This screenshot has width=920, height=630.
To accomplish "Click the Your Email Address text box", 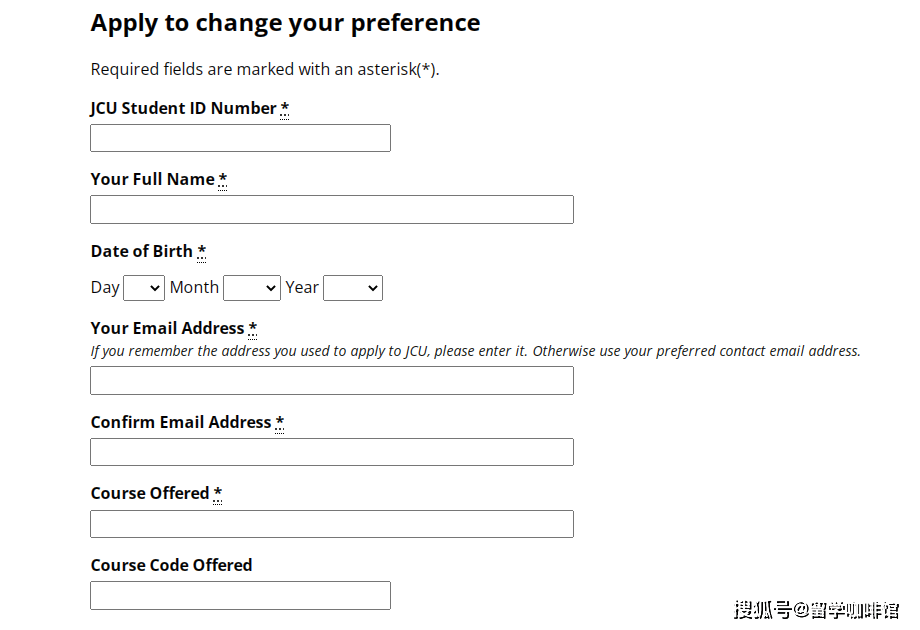I will (331, 381).
